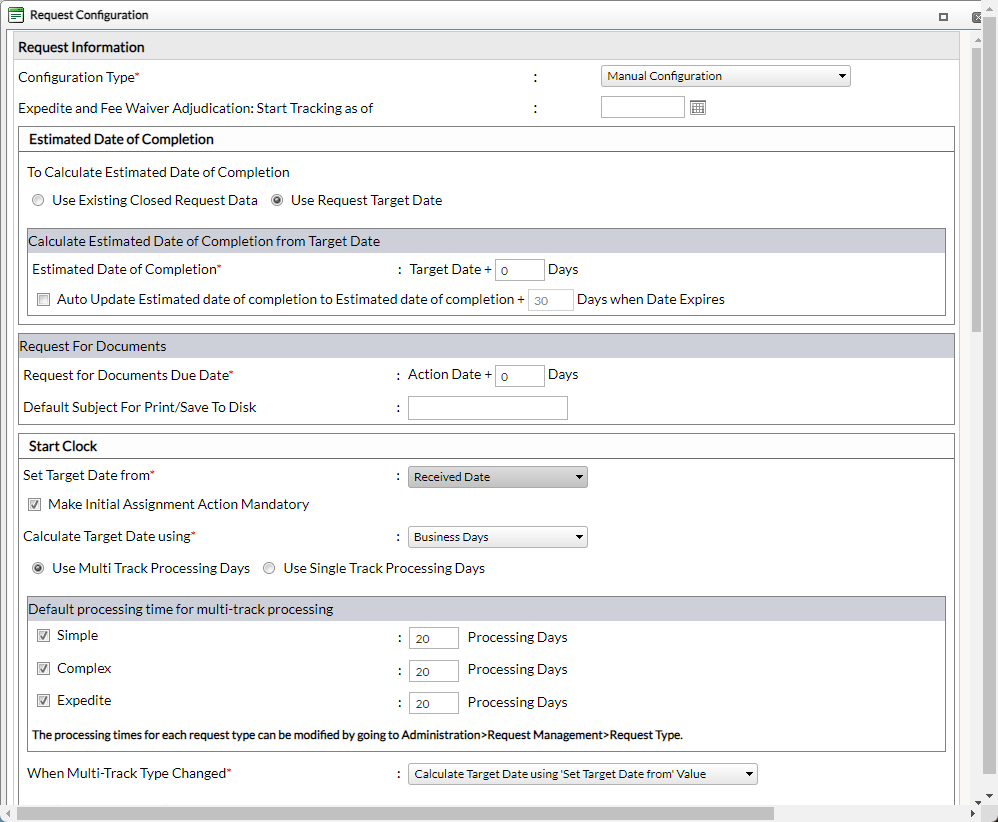The height and width of the screenshot is (822, 998).
Task: Click the Simple Processing Days field
Action: click(433, 638)
